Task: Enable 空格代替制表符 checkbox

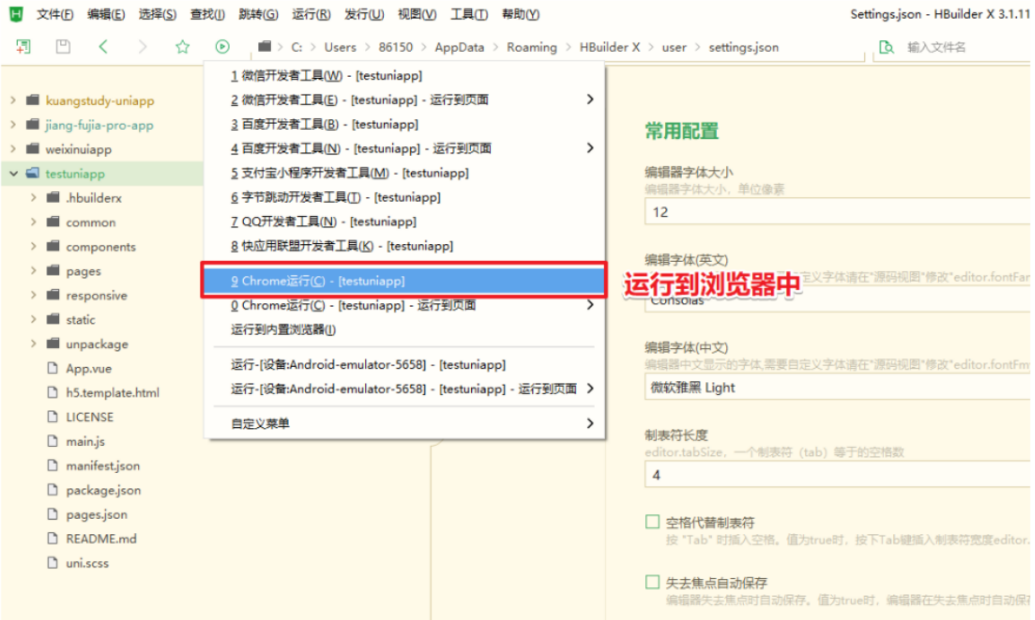Action: click(652, 522)
